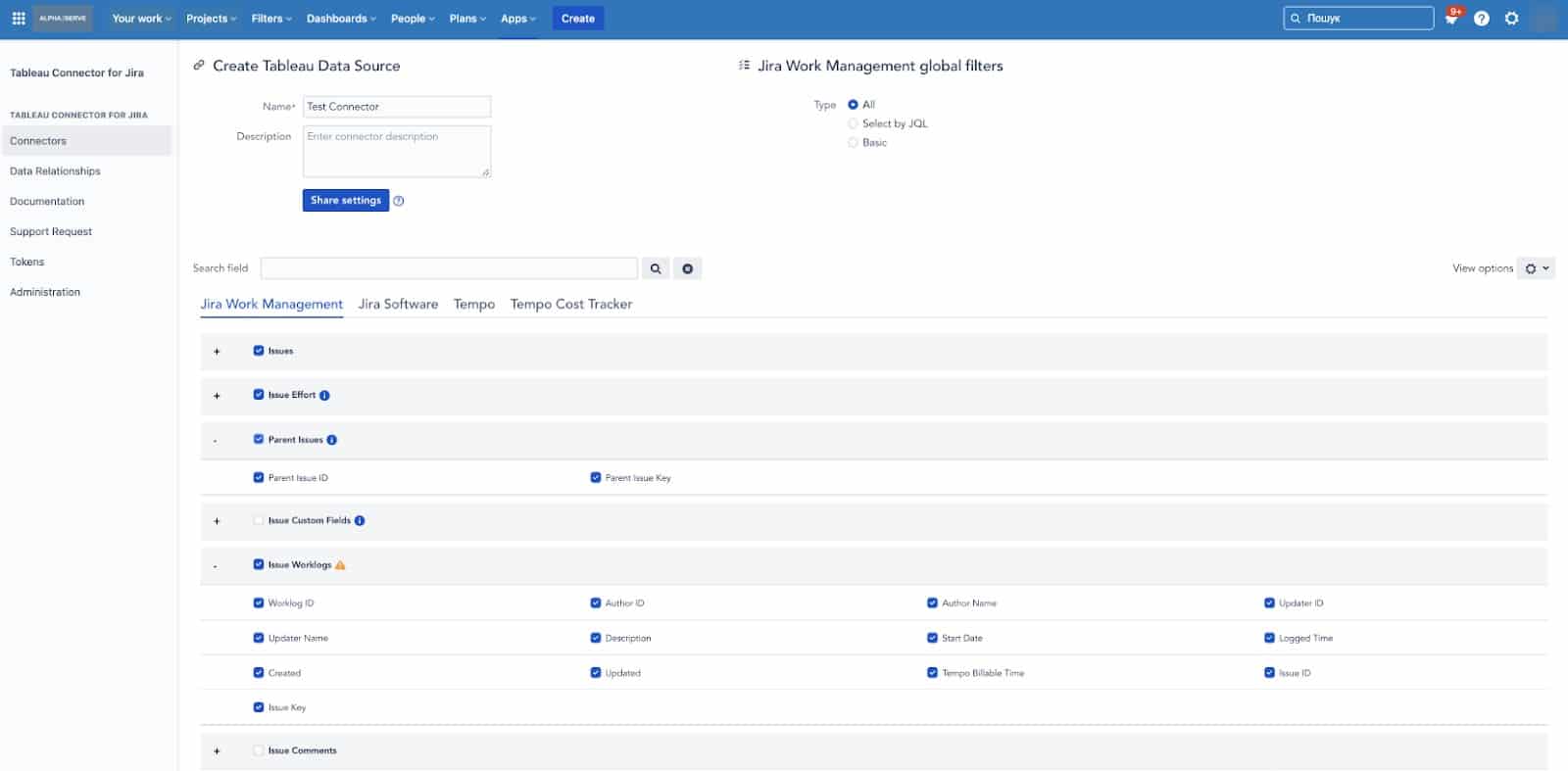Expand the Issue Effort section
The image size is (1568, 771).
[217, 396]
